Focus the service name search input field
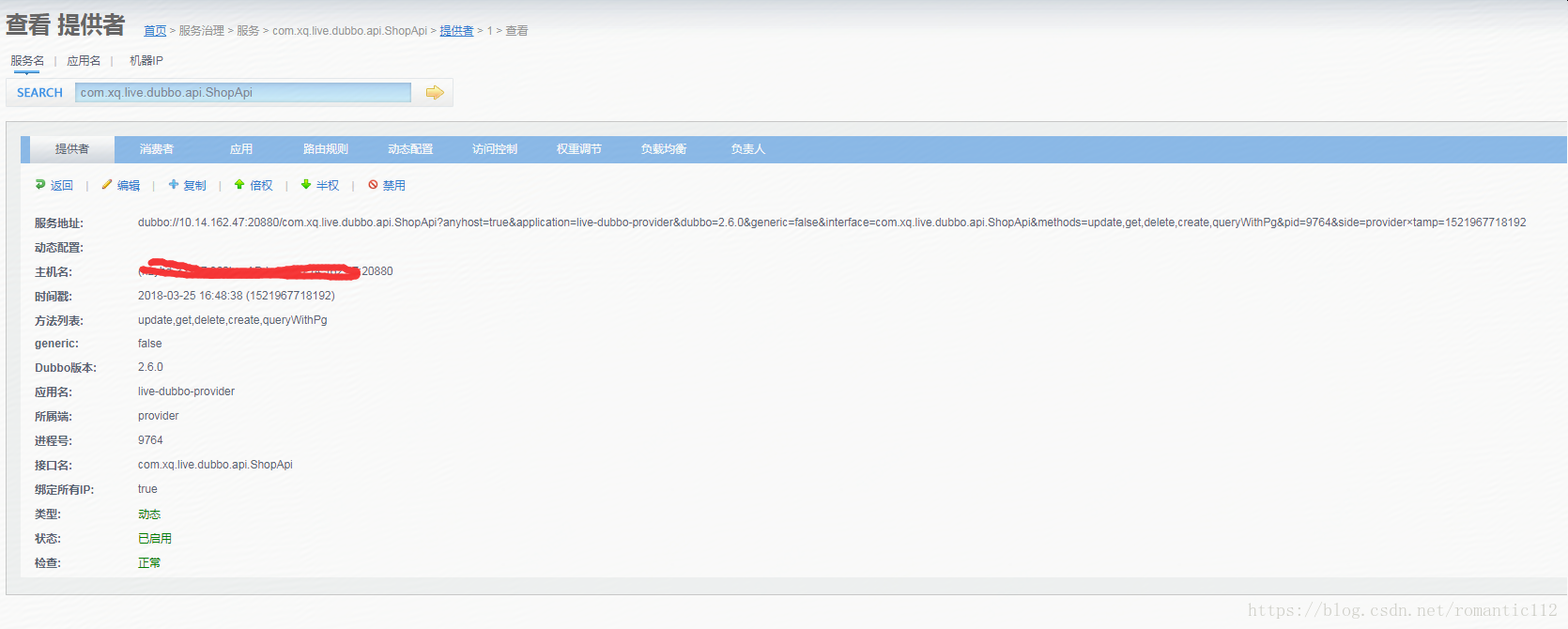The height and width of the screenshot is (629, 1568). click(x=243, y=92)
